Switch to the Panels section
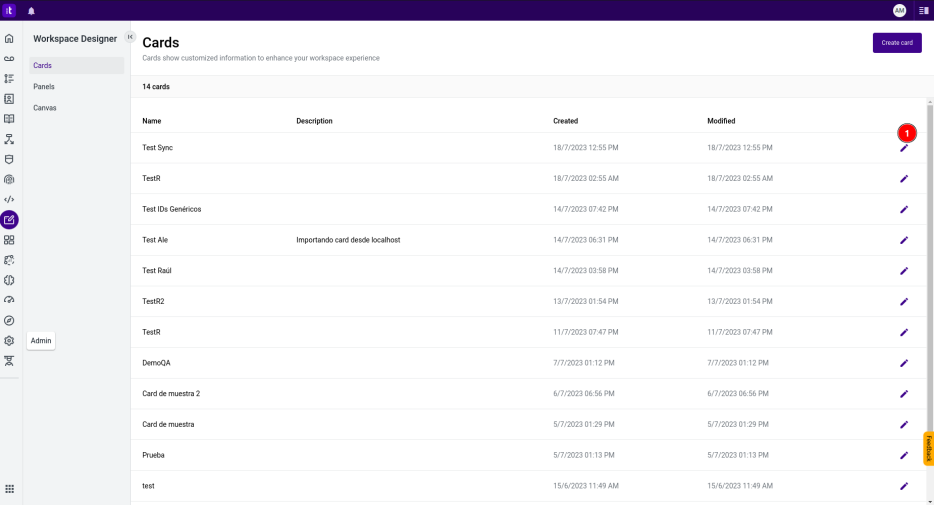 coord(44,87)
